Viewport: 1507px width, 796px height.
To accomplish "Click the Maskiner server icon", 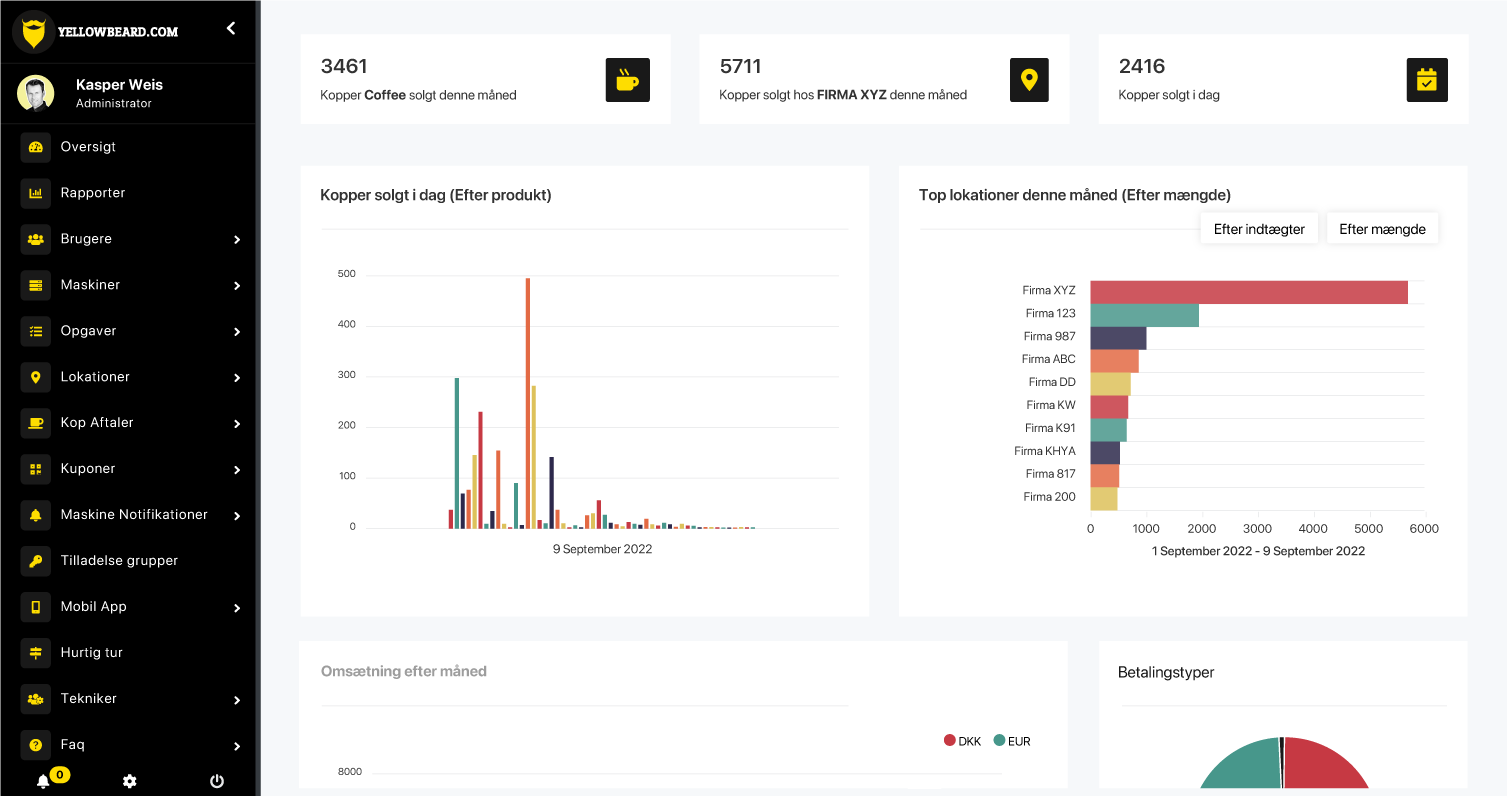I will (36, 285).
